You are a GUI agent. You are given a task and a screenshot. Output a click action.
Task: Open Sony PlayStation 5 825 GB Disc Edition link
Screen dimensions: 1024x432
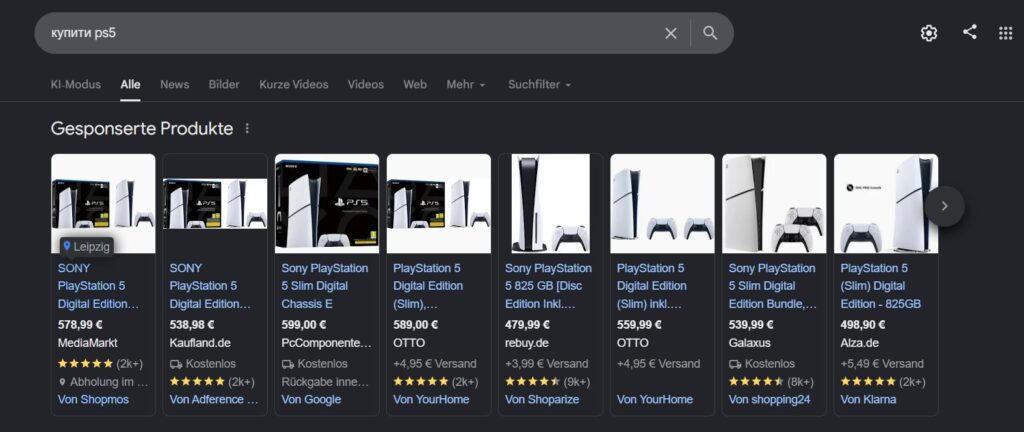[548, 286]
